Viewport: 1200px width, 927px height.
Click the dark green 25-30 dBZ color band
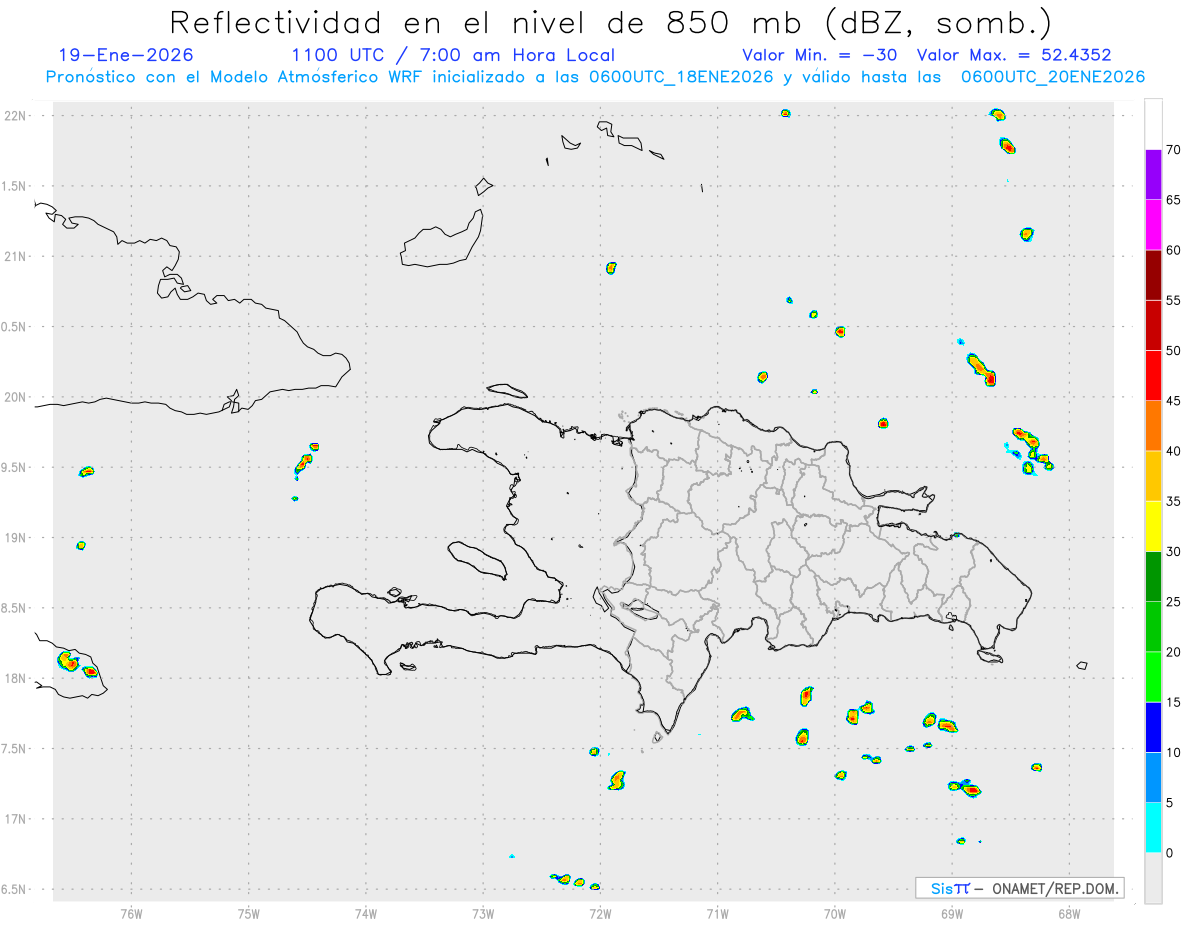[1154, 577]
